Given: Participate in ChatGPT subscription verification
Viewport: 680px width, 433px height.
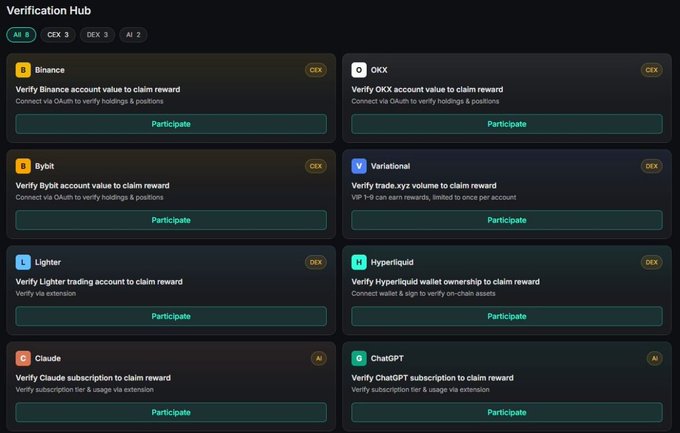Looking at the screenshot, I should point(507,412).
